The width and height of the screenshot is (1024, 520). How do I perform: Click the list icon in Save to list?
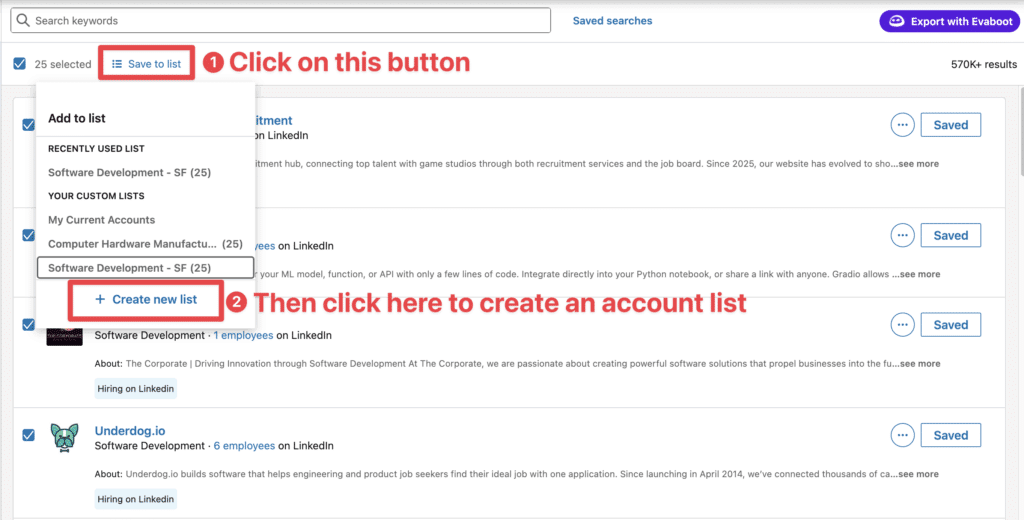pyautogui.click(x=117, y=64)
